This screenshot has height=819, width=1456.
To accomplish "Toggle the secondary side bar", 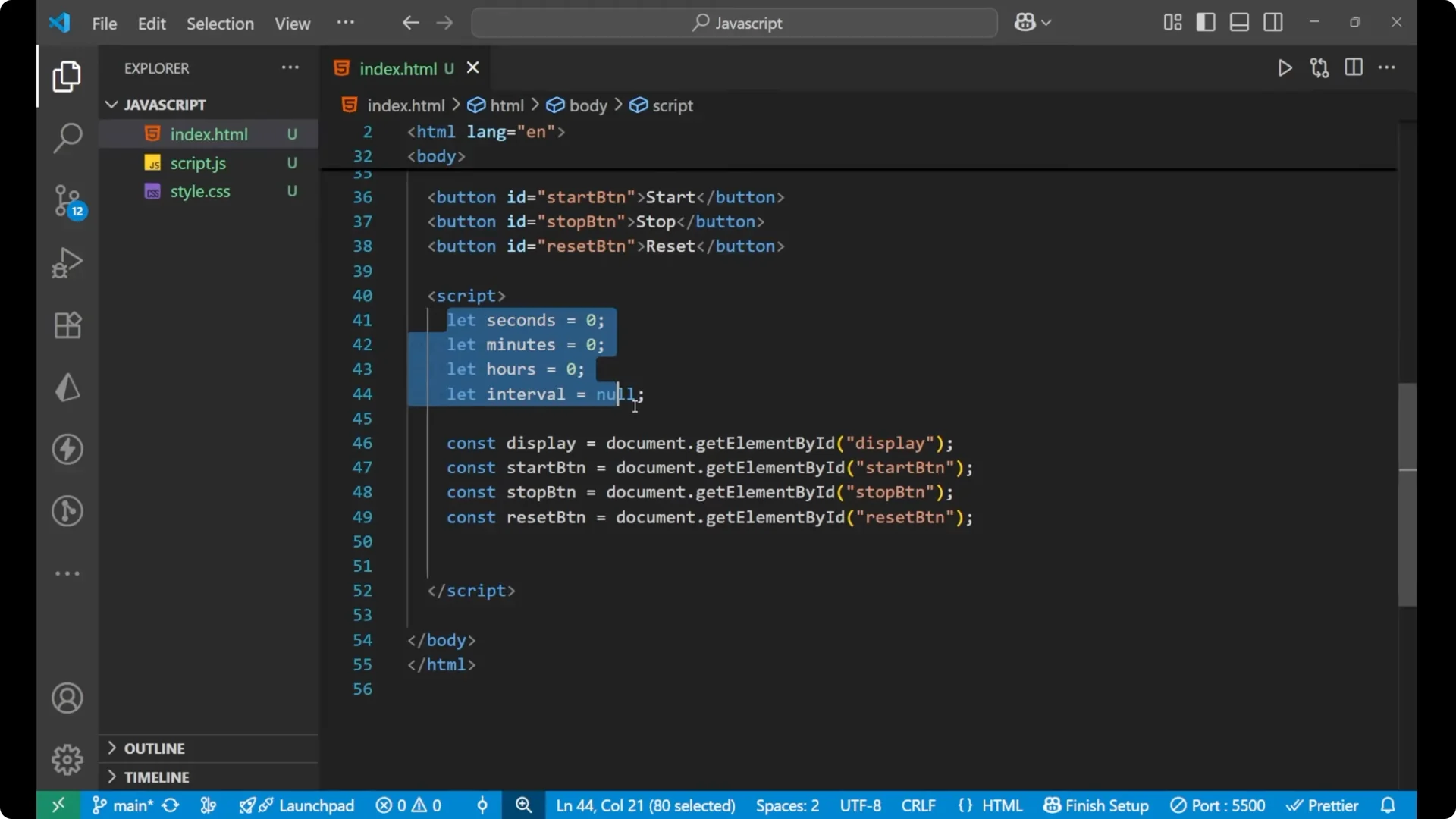I will (1273, 22).
